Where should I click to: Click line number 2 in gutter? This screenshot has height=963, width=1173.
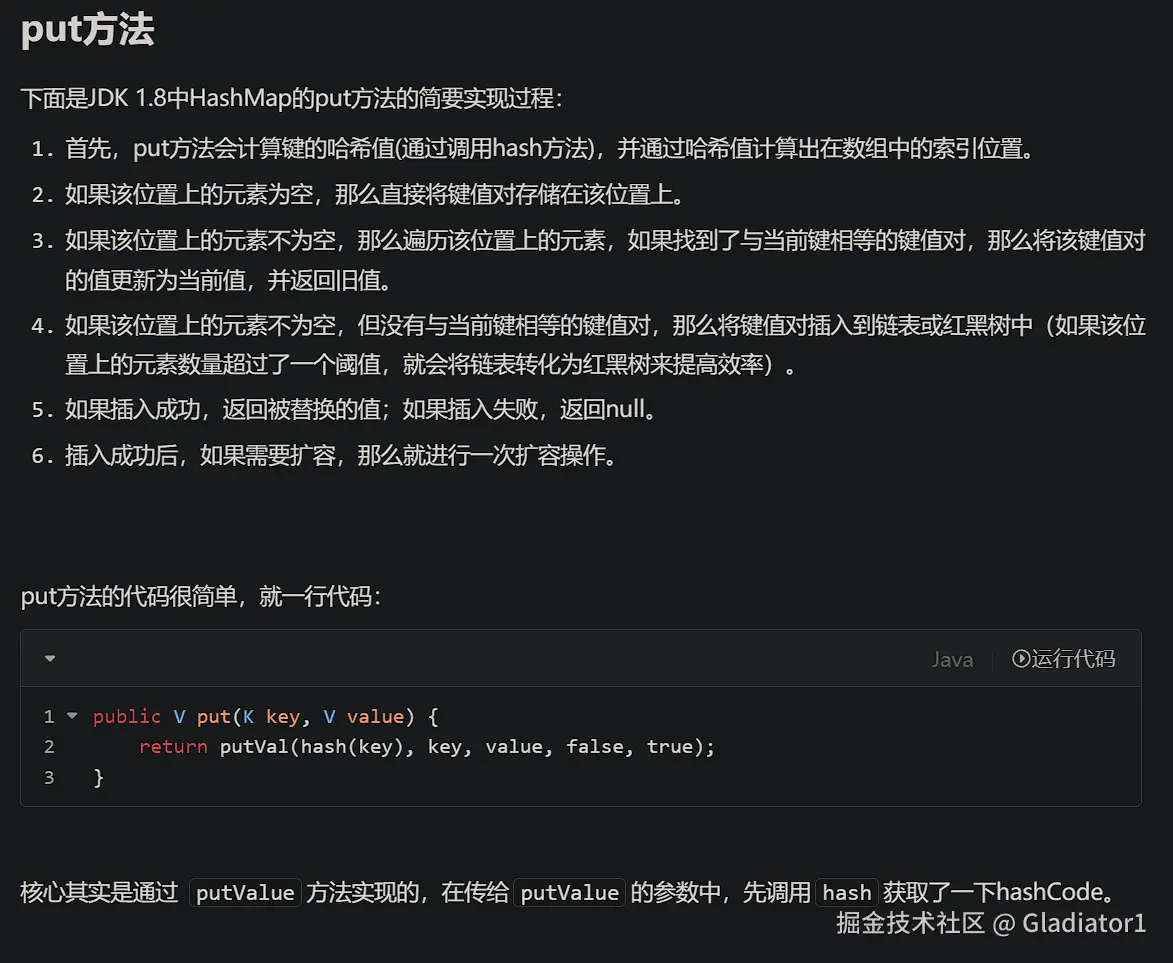(x=49, y=746)
